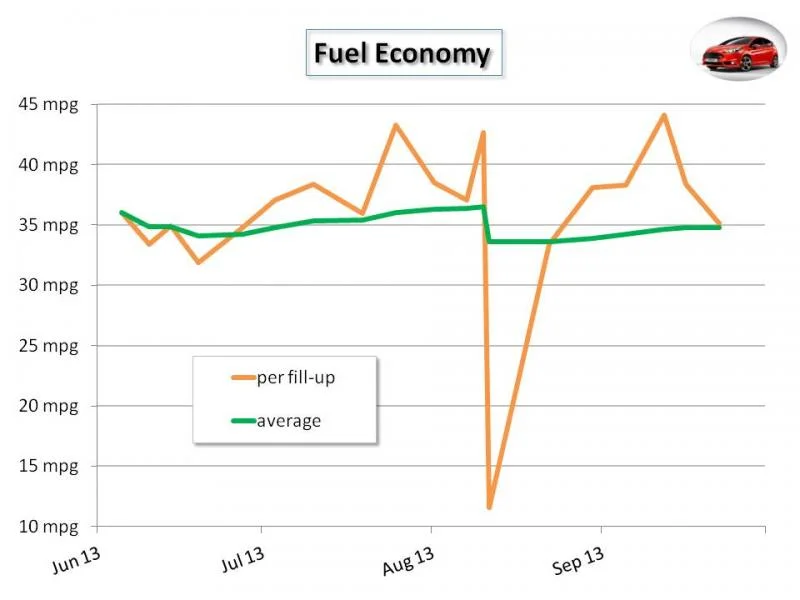Viewport: 800px width, 600px height.
Task: Click the Jun 13 date label
Action: 77,560
